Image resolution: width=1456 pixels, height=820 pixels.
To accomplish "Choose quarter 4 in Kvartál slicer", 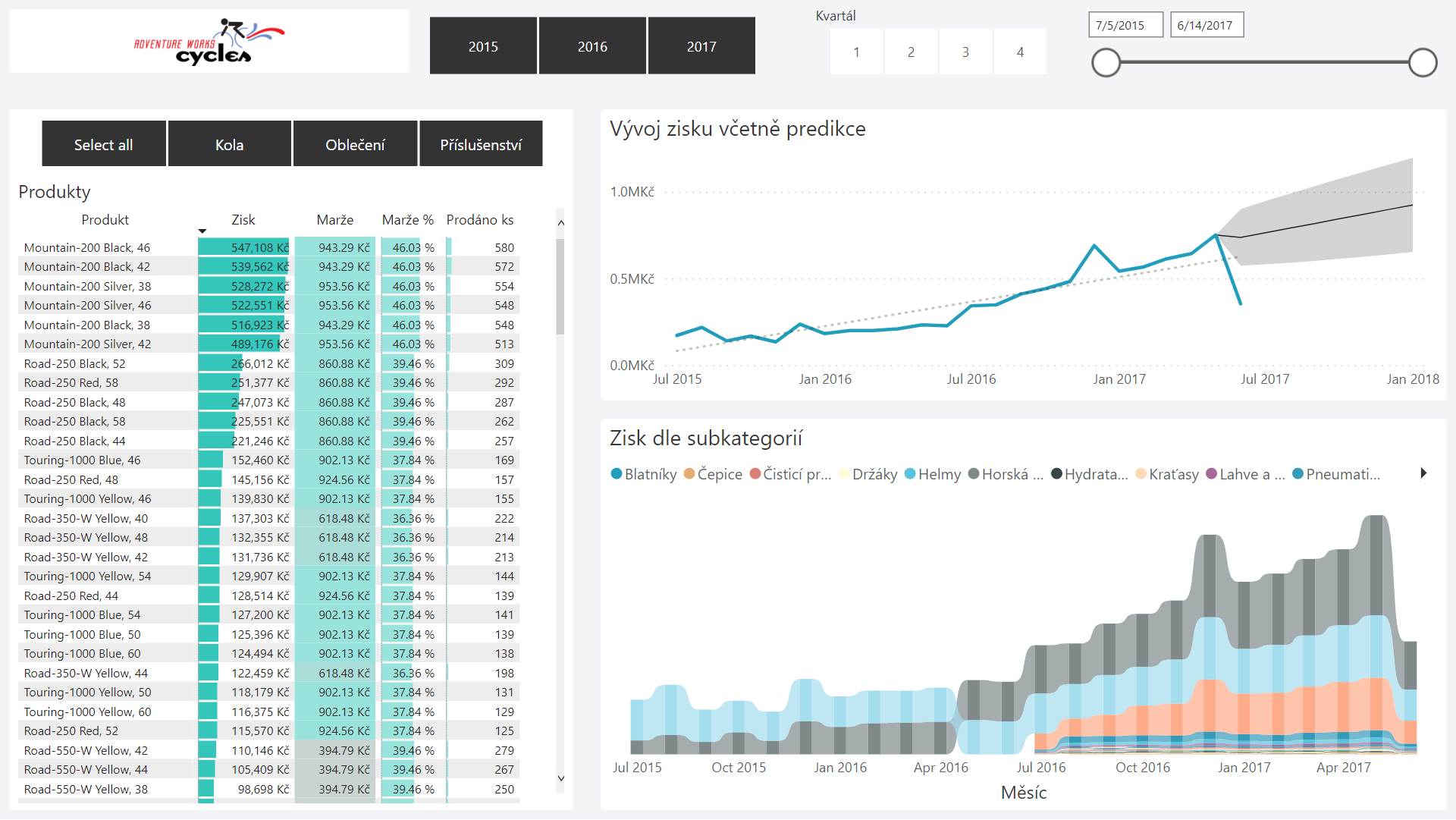I will (x=1020, y=52).
